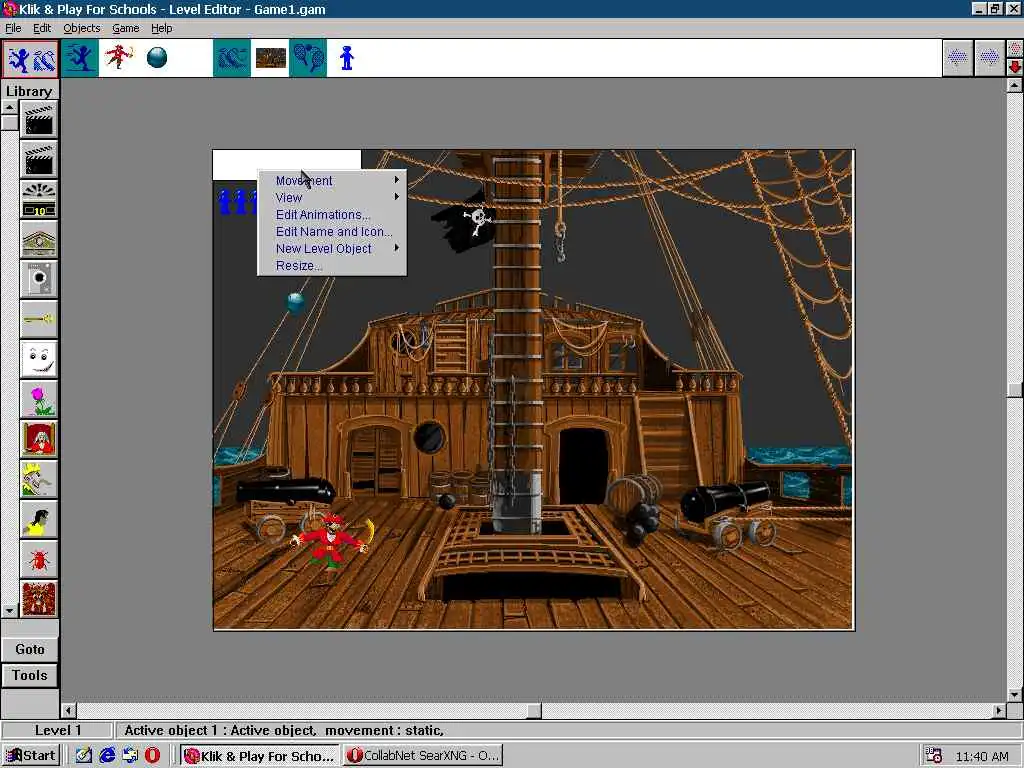Open the Game menu

pos(125,28)
